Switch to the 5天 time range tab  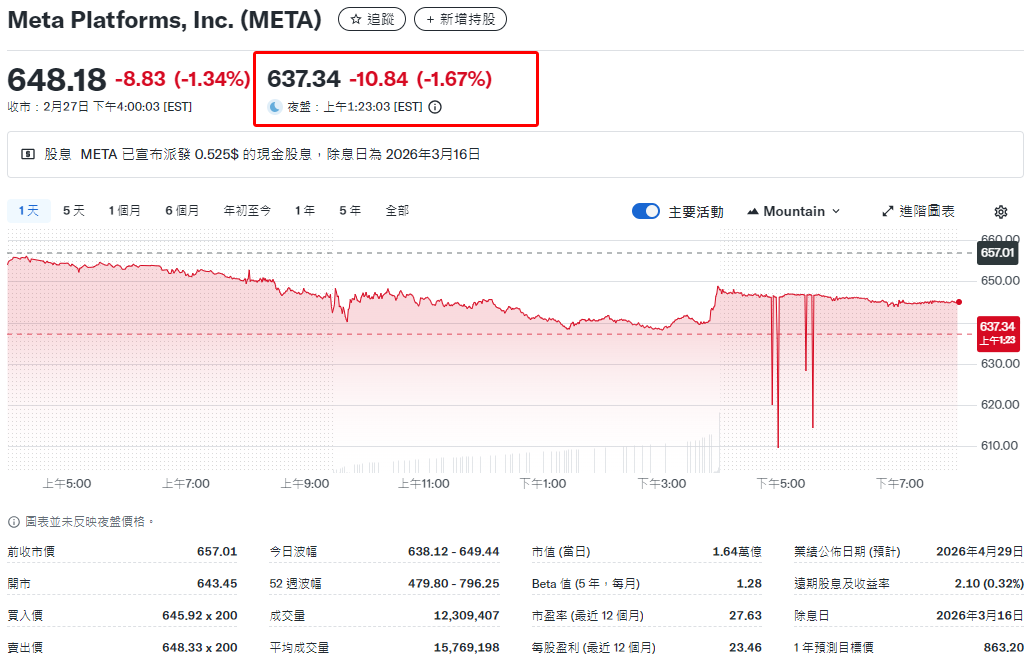click(x=72, y=211)
